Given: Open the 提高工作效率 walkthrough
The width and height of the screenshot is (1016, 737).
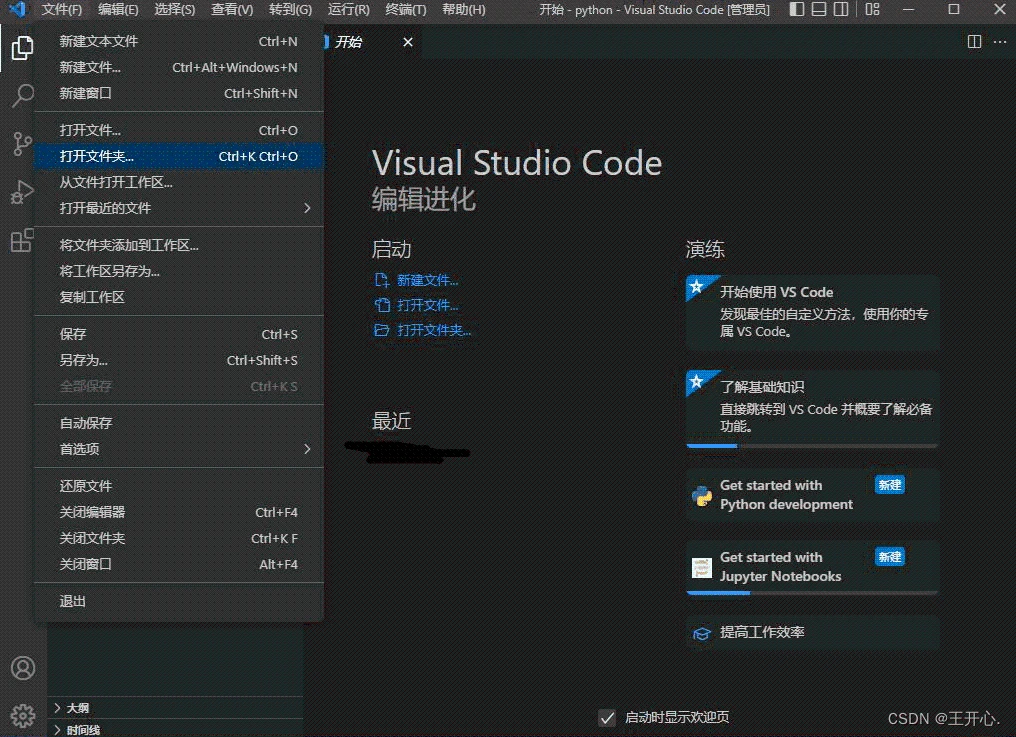Looking at the screenshot, I should (813, 633).
